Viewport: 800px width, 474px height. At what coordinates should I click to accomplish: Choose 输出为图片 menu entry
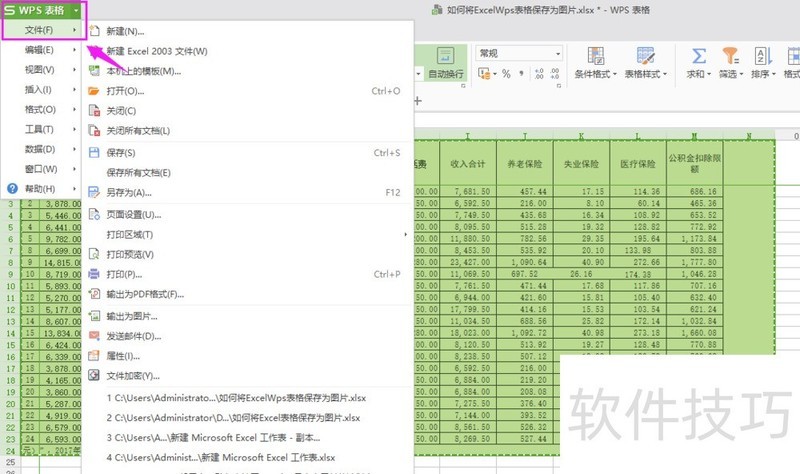pos(247,316)
